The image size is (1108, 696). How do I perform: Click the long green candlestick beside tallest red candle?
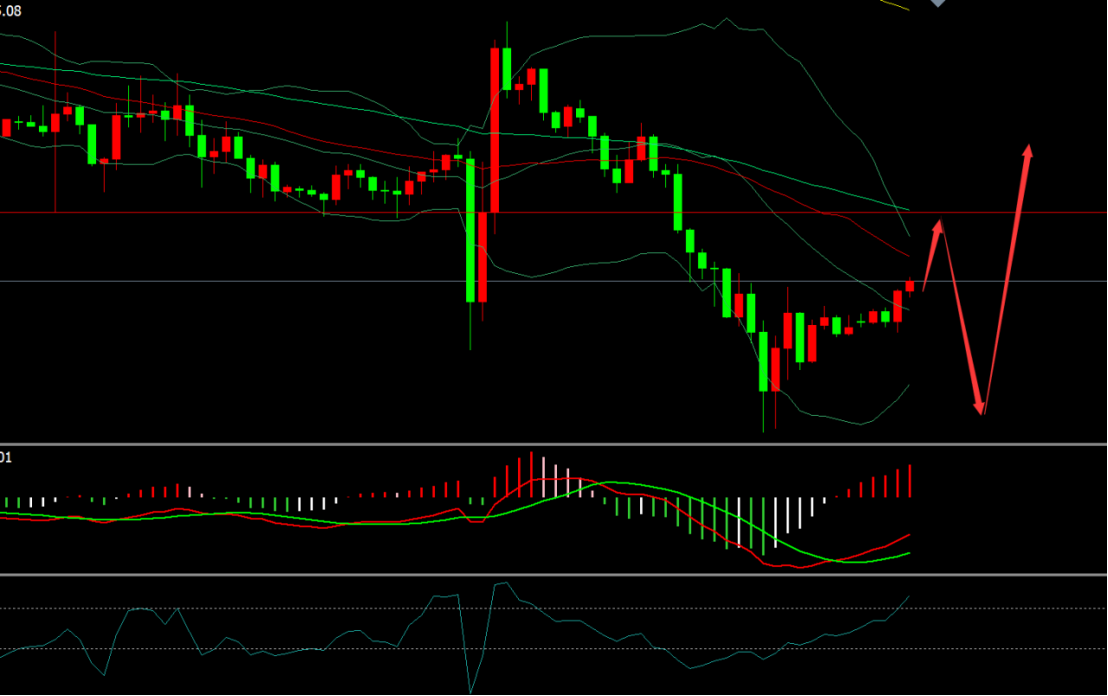471,230
